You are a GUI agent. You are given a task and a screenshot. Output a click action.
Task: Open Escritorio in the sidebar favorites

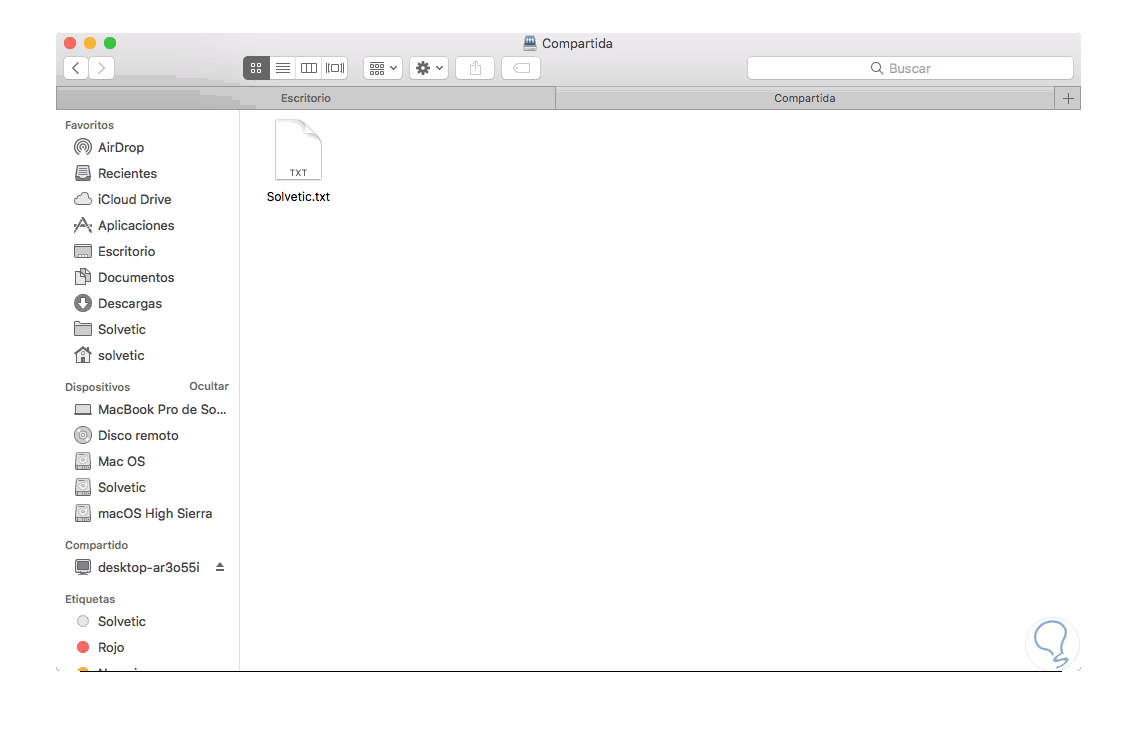[115, 252]
